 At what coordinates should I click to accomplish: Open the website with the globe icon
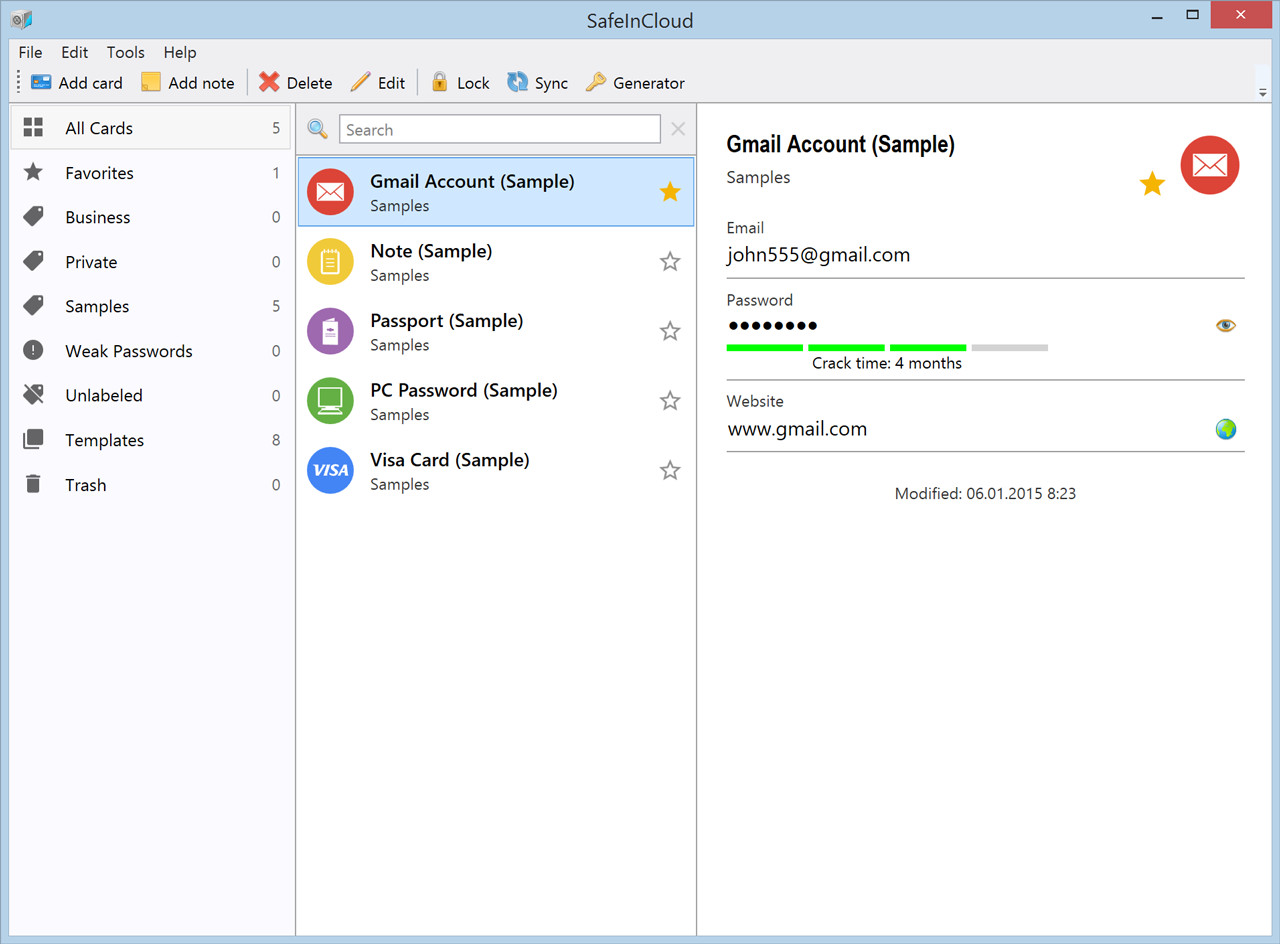[1226, 429]
